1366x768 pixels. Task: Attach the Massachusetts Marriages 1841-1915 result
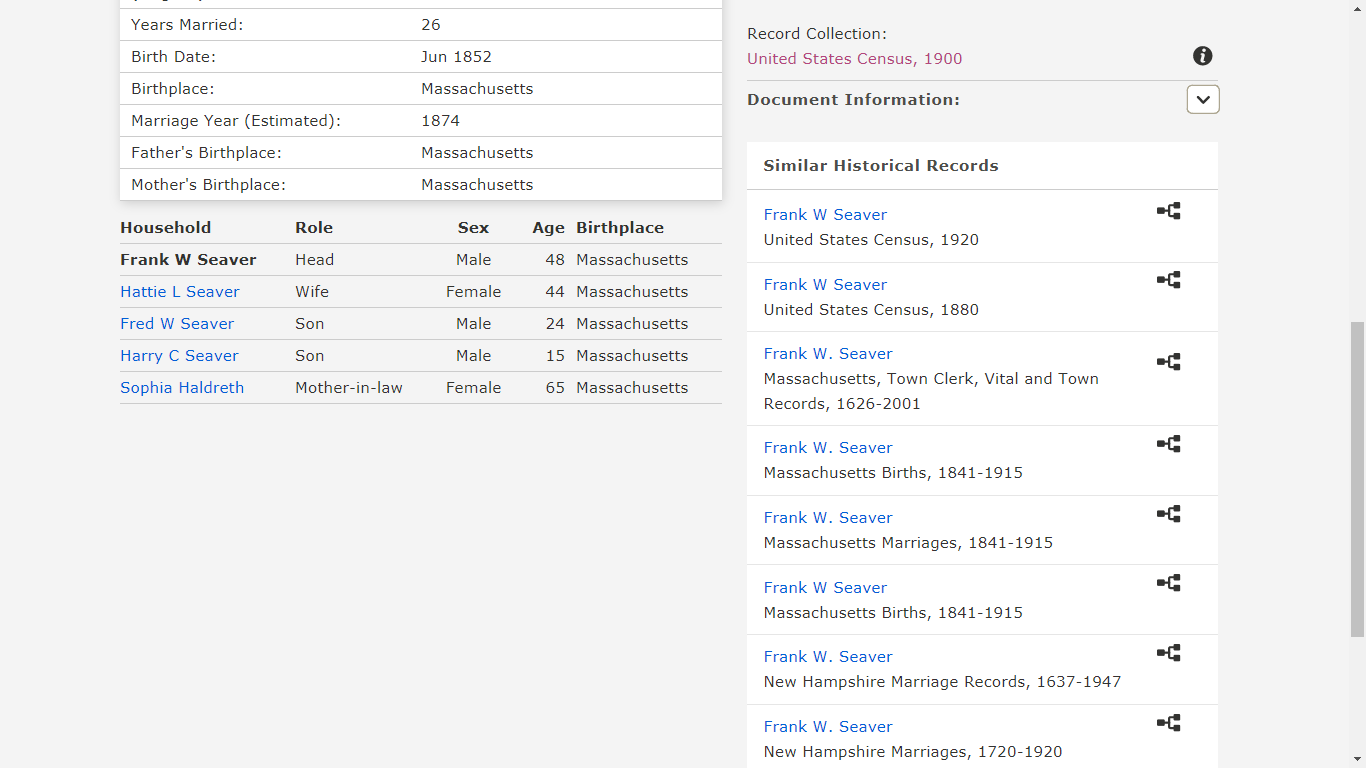1167,513
